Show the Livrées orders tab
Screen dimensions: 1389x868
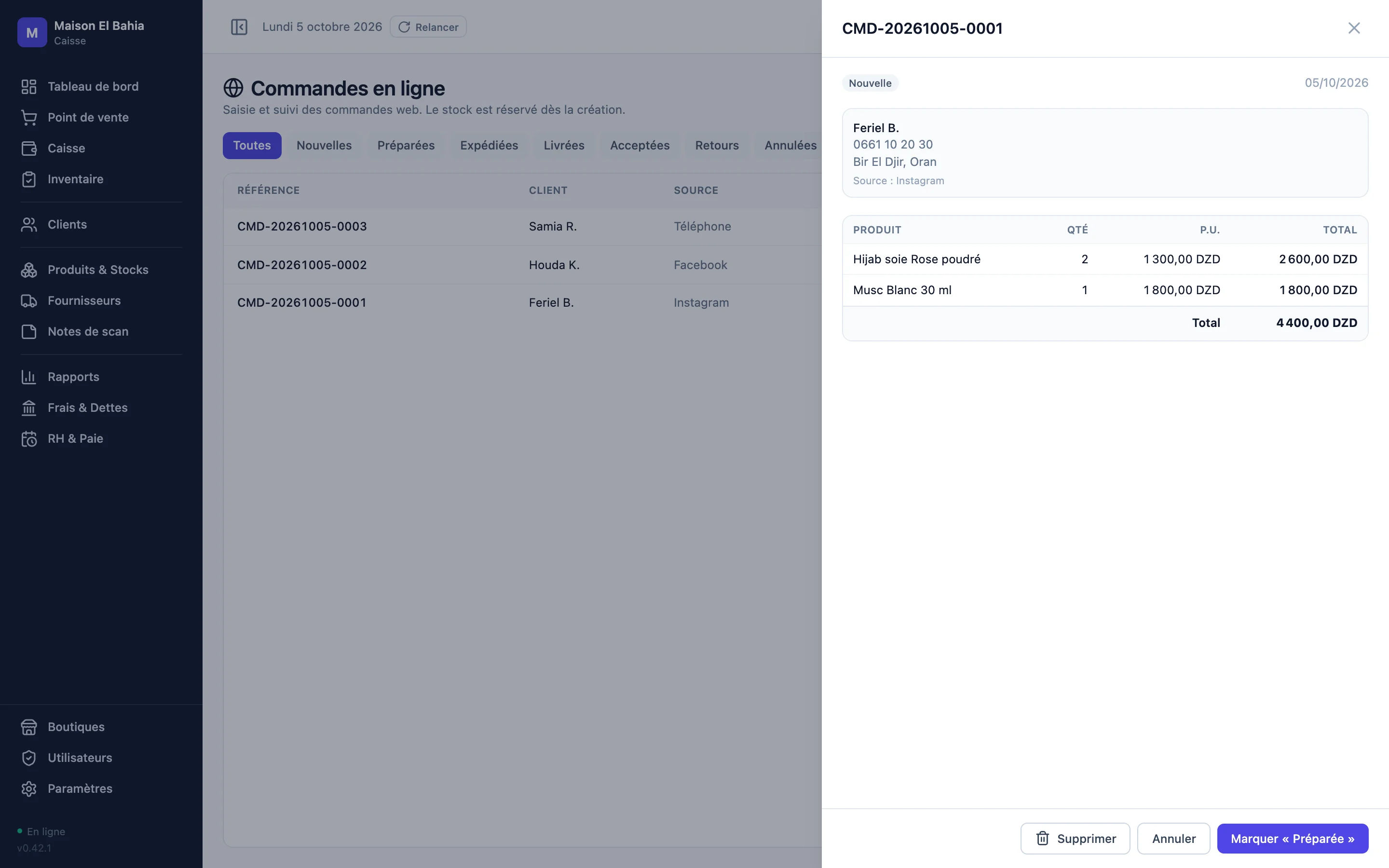tap(564, 145)
